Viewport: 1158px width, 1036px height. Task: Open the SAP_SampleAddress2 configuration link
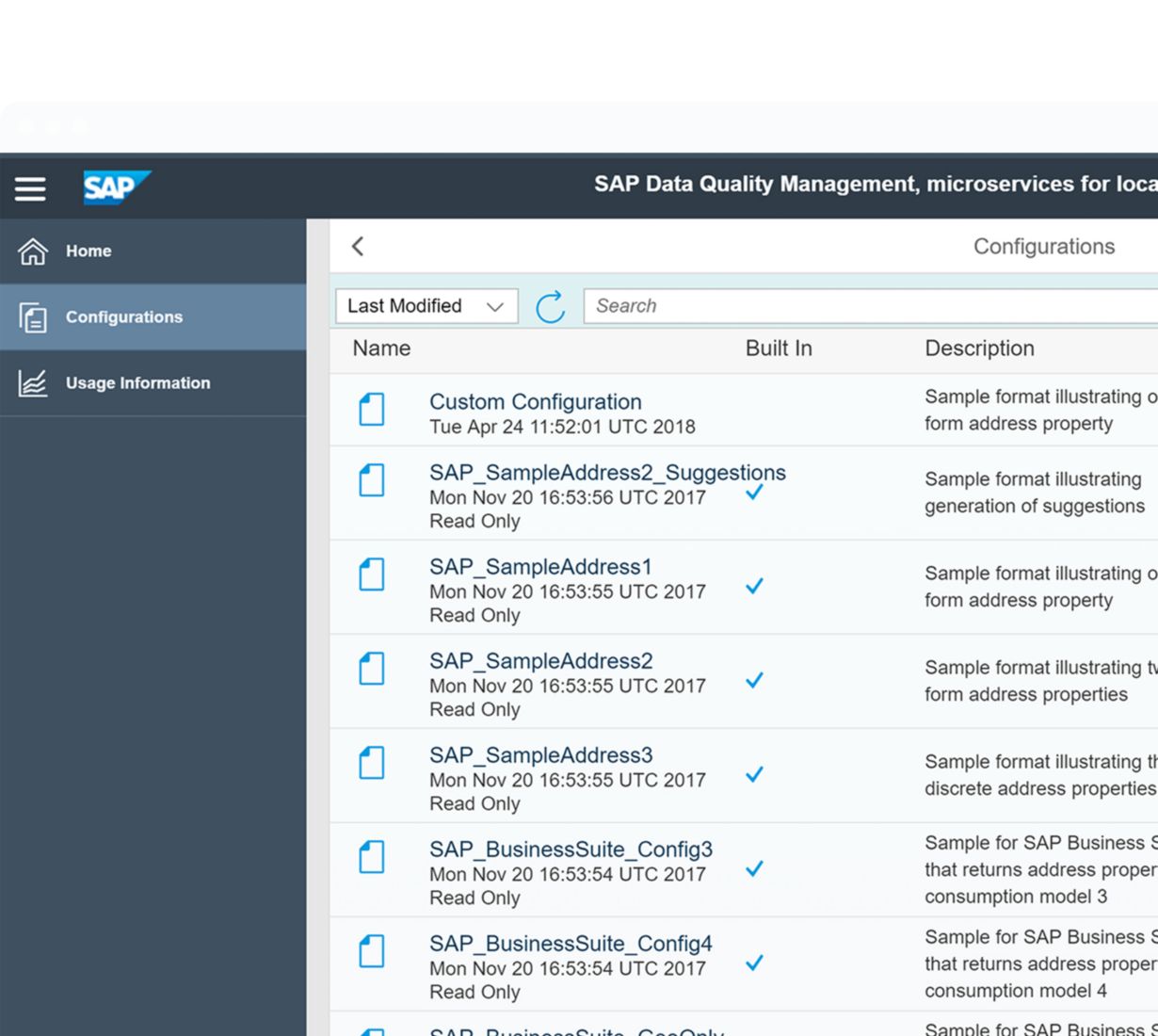pyautogui.click(x=541, y=661)
